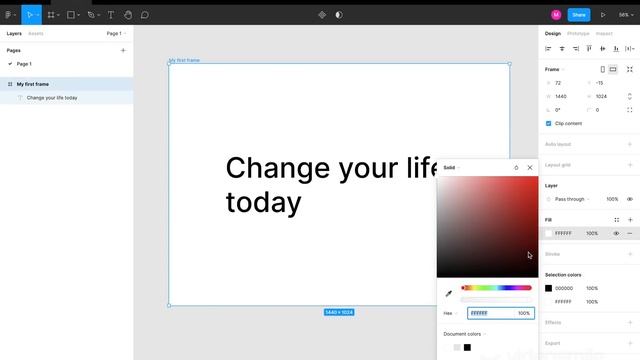This screenshot has height=360, width=640.
Task: Click the 000000 selection color swatch
Action: coord(549,288)
